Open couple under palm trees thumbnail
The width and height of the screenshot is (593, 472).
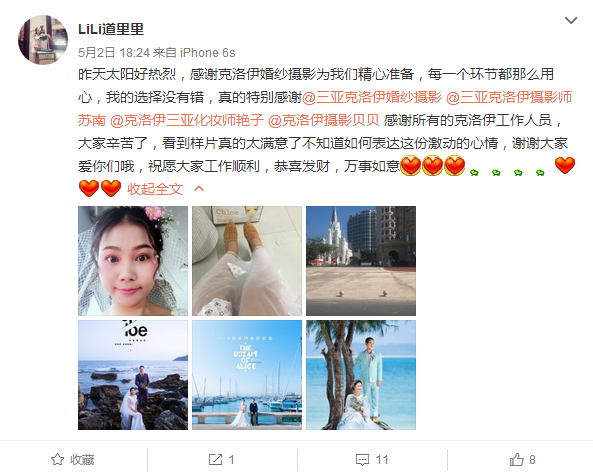[361, 375]
